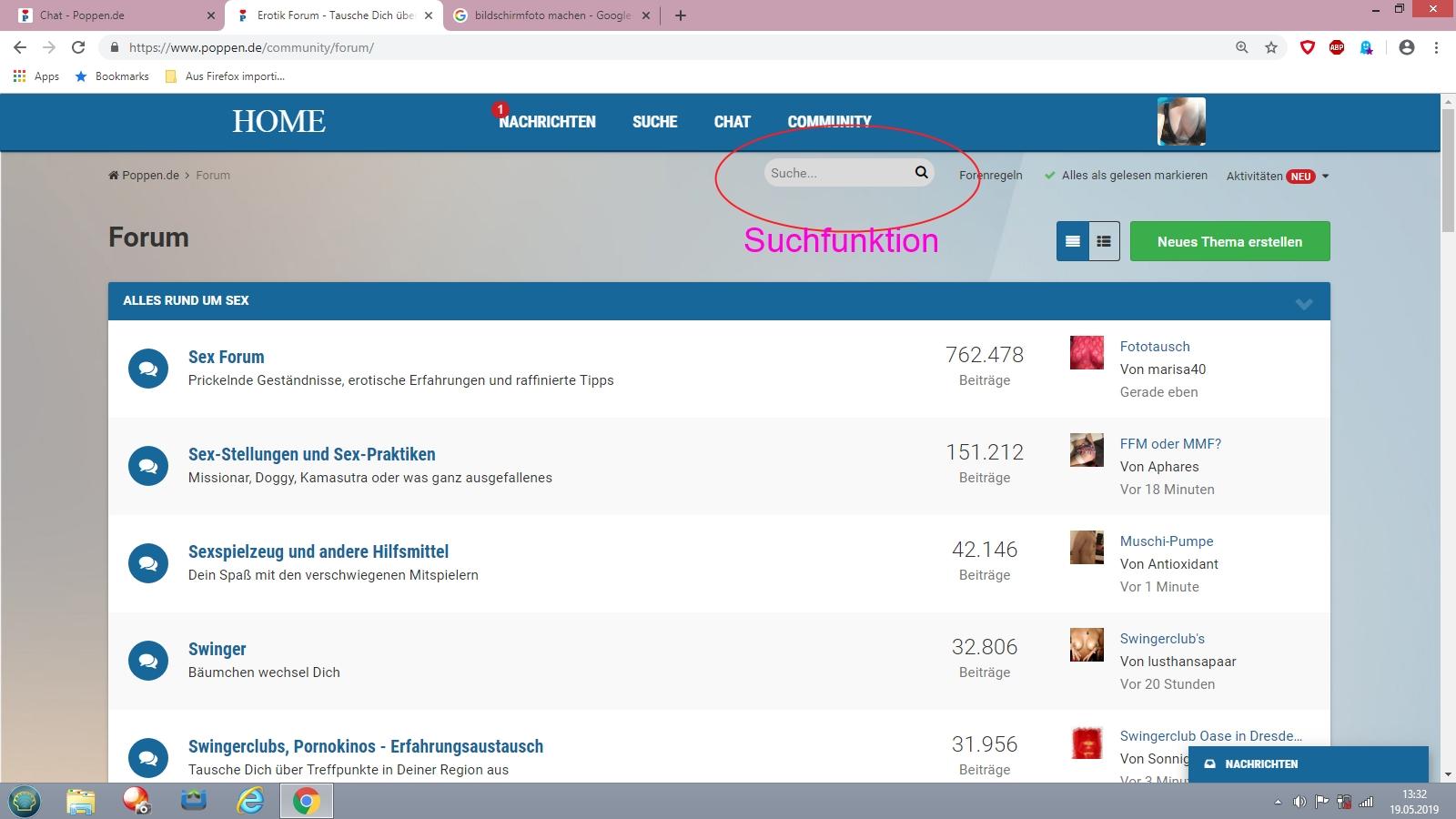Click the Sex Forum speech bubble icon

[148, 369]
